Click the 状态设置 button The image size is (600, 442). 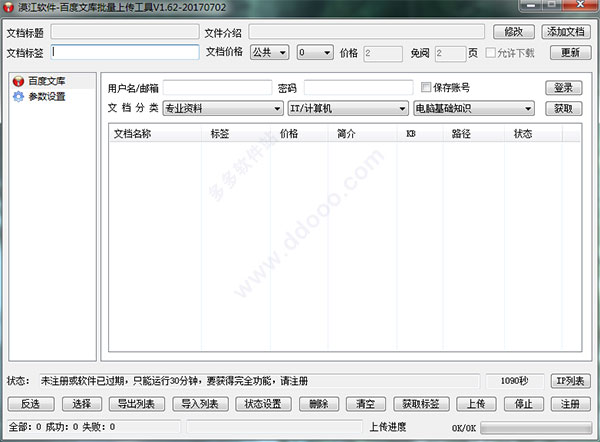click(x=263, y=404)
